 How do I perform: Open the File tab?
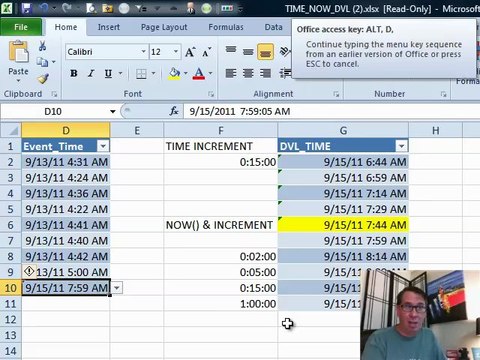pos(21,27)
